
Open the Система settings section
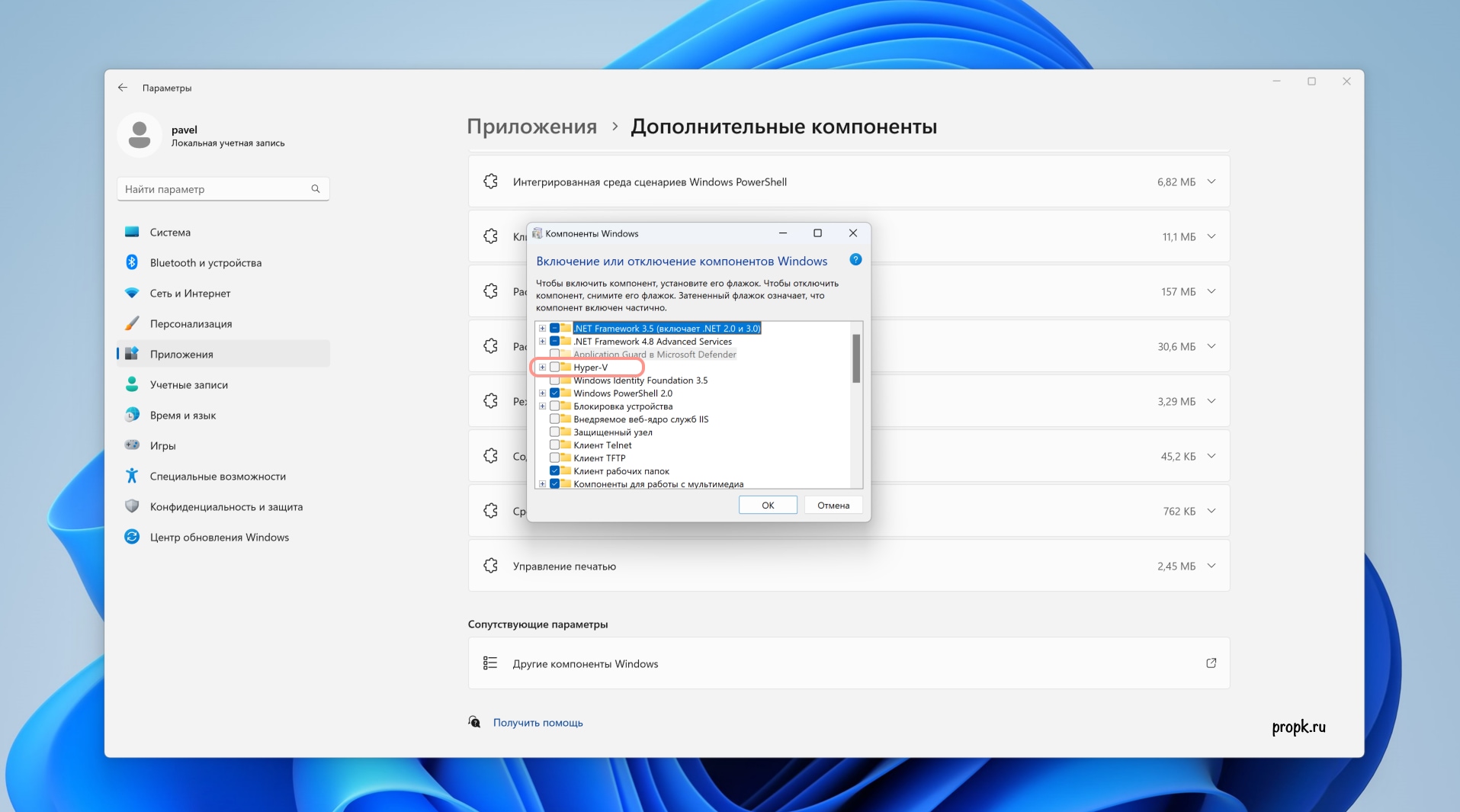[170, 232]
